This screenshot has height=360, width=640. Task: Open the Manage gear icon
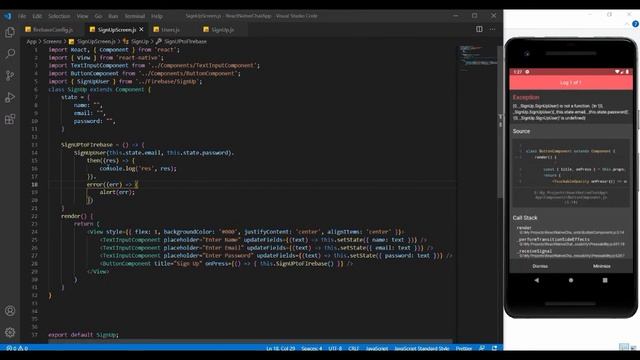tap(10, 332)
